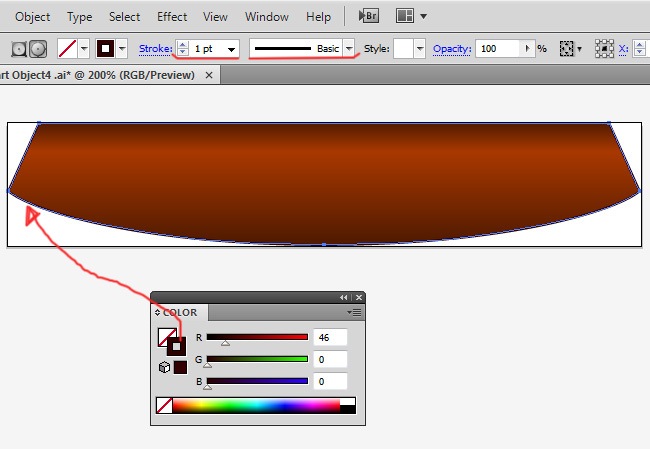This screenshot has height=449, width=650.
Task: Open the graphic Style dropdown
Action: pyautogui.click(x=420, y=48)
